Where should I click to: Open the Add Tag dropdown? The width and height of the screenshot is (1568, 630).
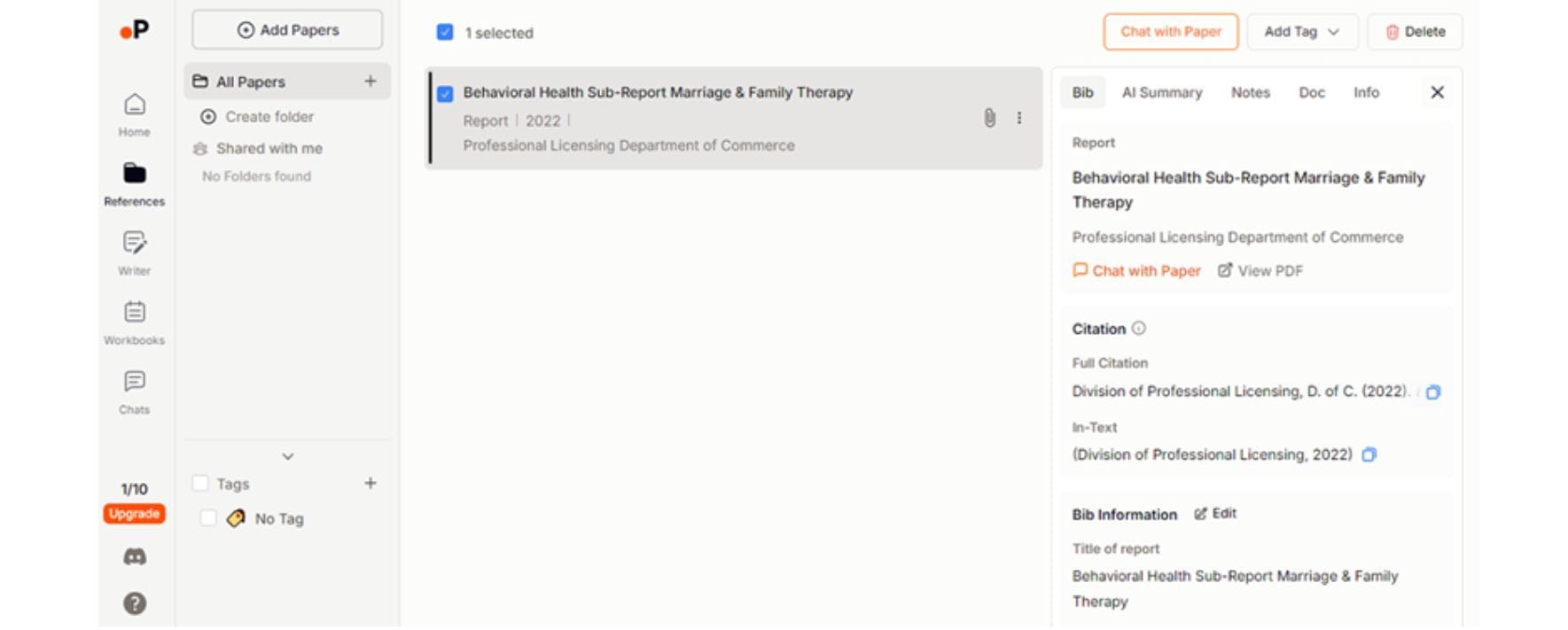click(1302, 32)
